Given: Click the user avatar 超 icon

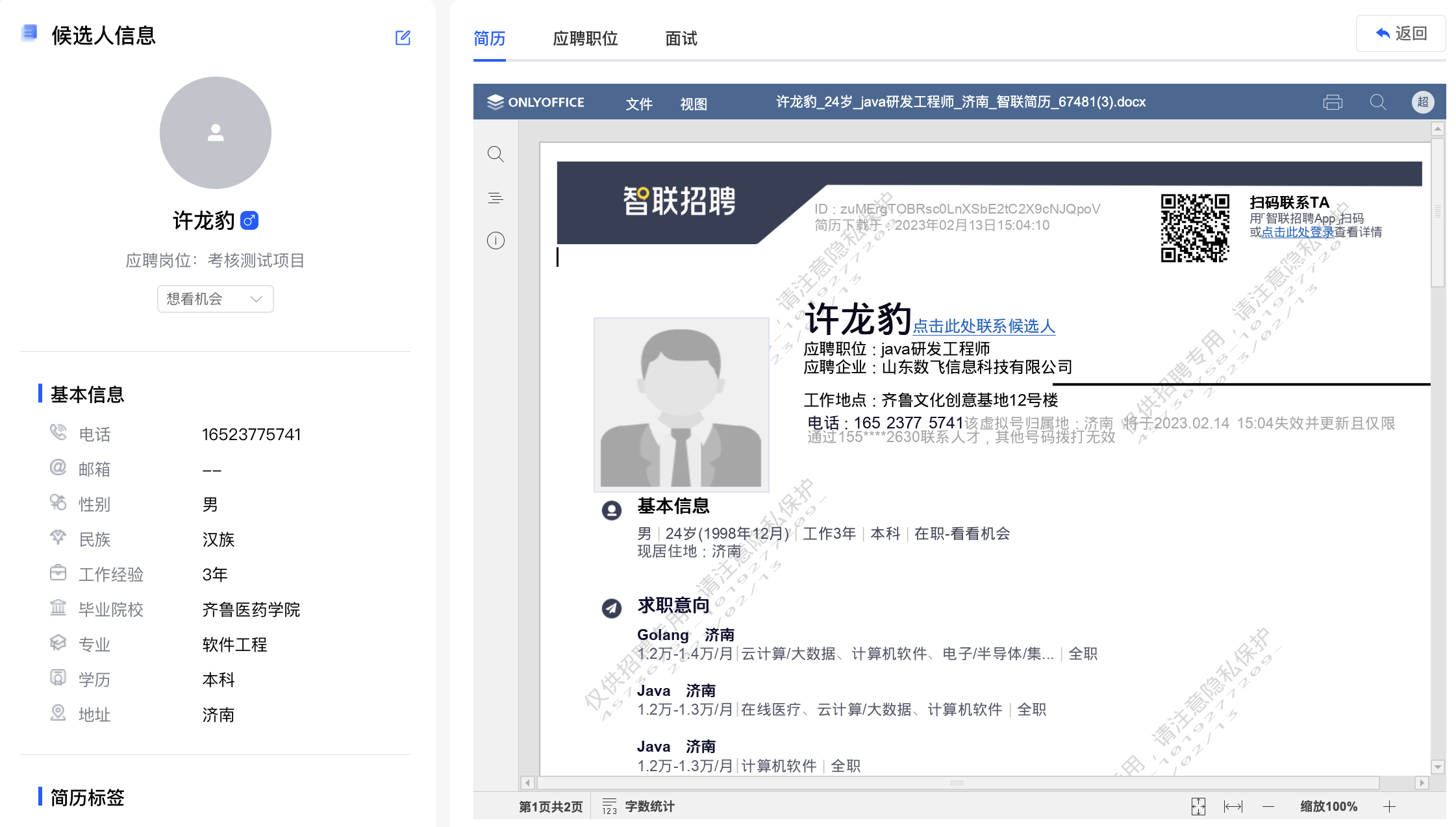Looking at the screenshot, I should pyautogui.click(x=1423, y=102).
